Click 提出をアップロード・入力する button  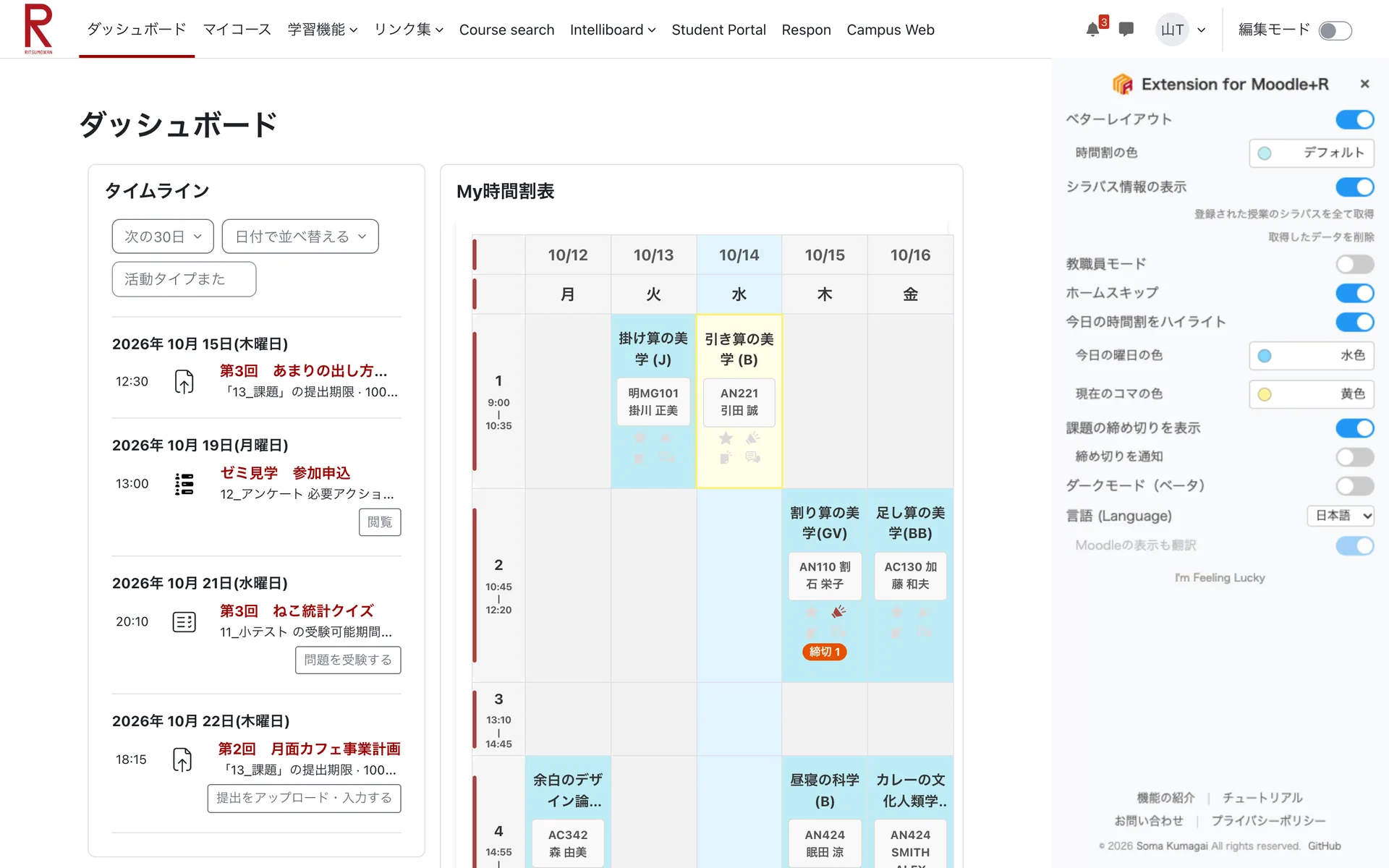(x=304, y=798)
